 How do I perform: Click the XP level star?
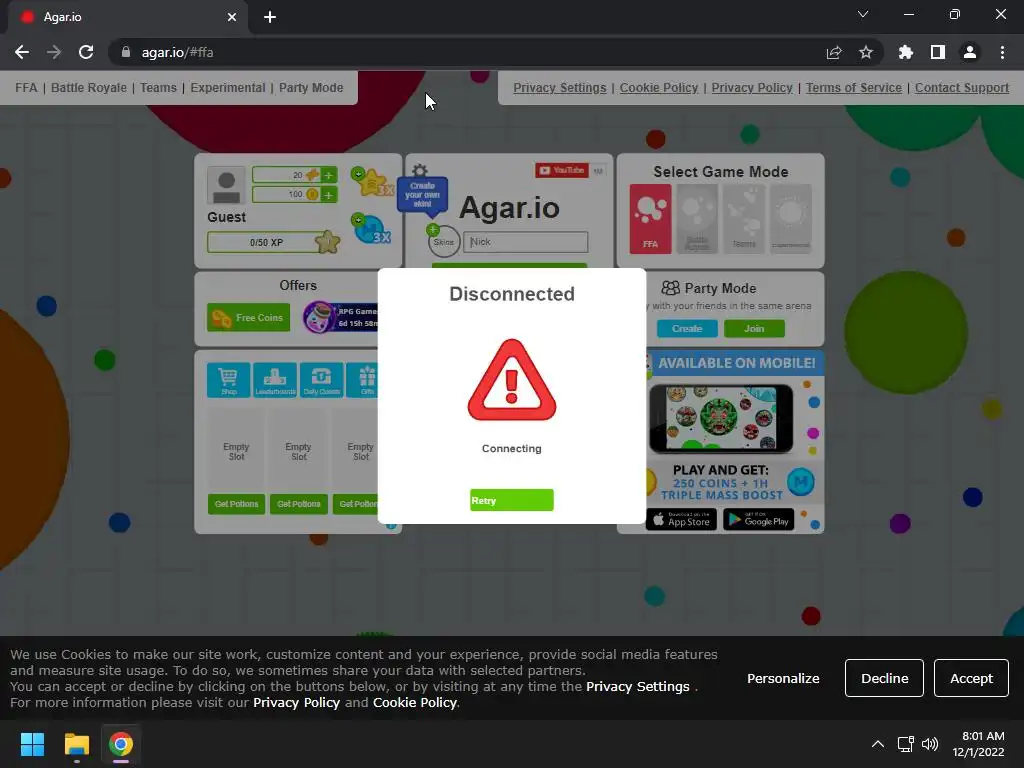[x=327, y=242]
